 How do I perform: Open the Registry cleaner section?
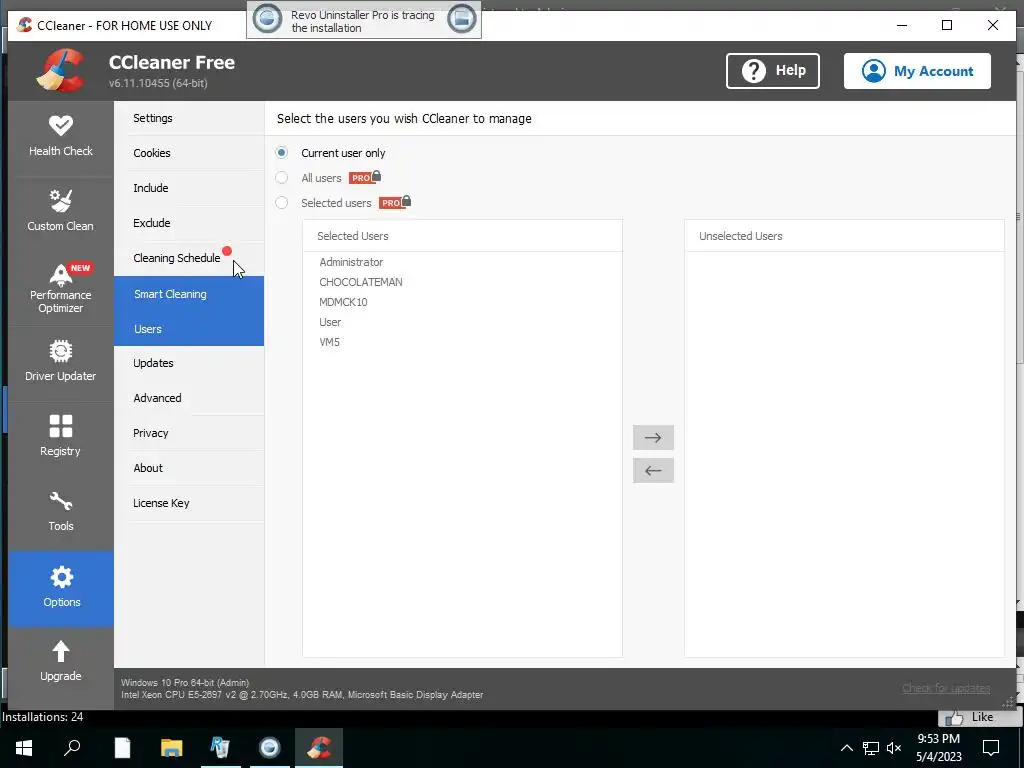pos(61,438)
